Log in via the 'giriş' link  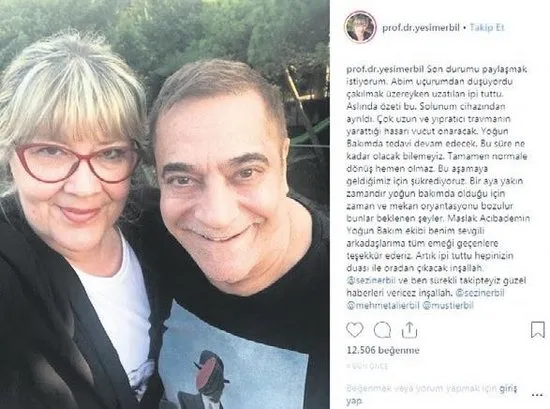[508, 388]
